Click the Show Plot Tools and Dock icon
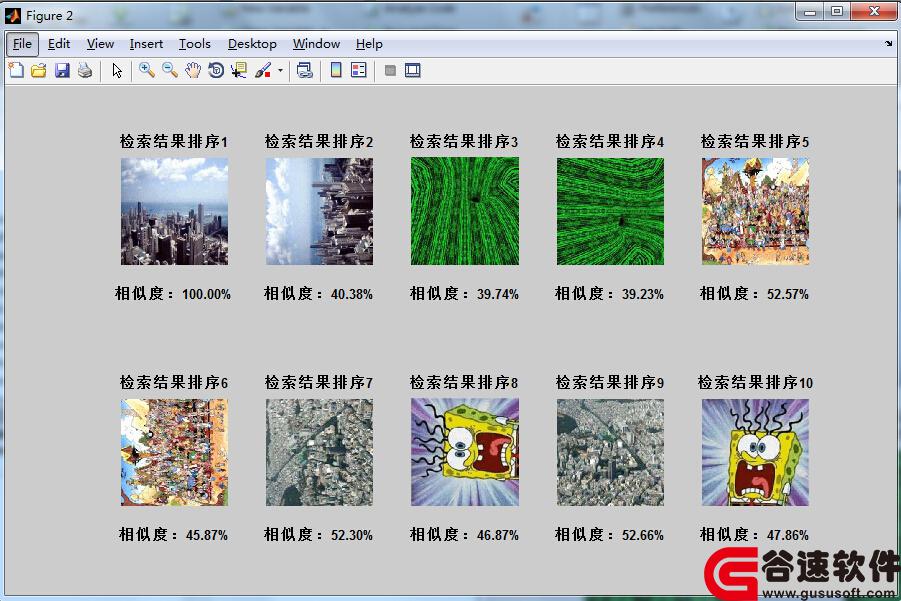This screenshot has height=601, width=901. (x=413, y=71)
